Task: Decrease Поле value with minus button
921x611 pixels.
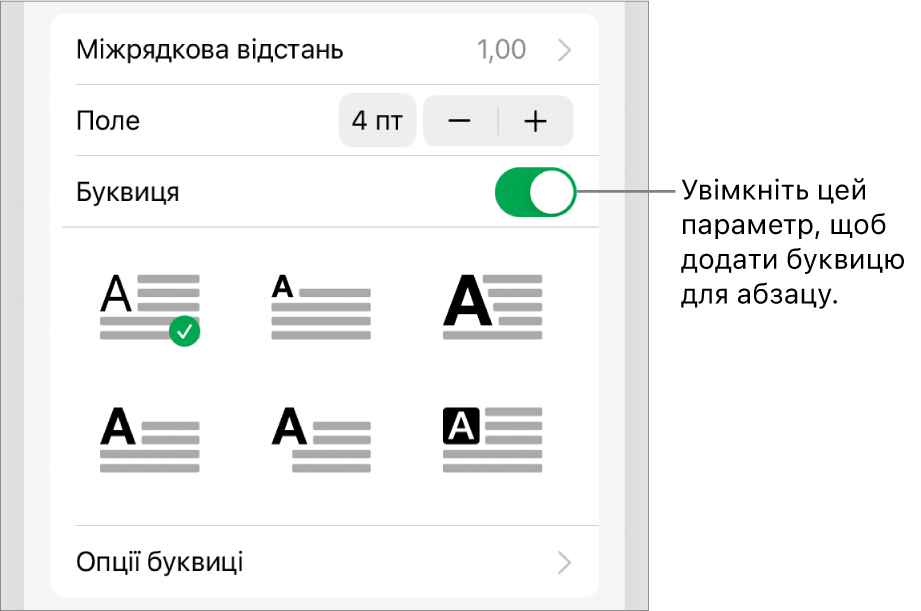Action: click(459, 121)
